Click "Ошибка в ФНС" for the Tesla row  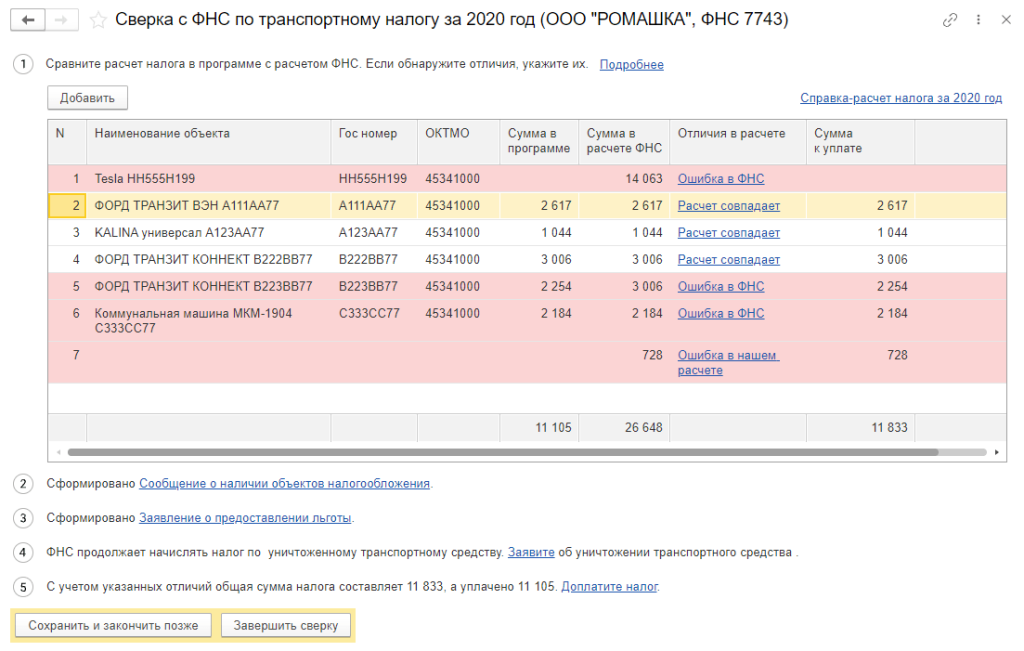pyautogui.click(x=720, y=179)
